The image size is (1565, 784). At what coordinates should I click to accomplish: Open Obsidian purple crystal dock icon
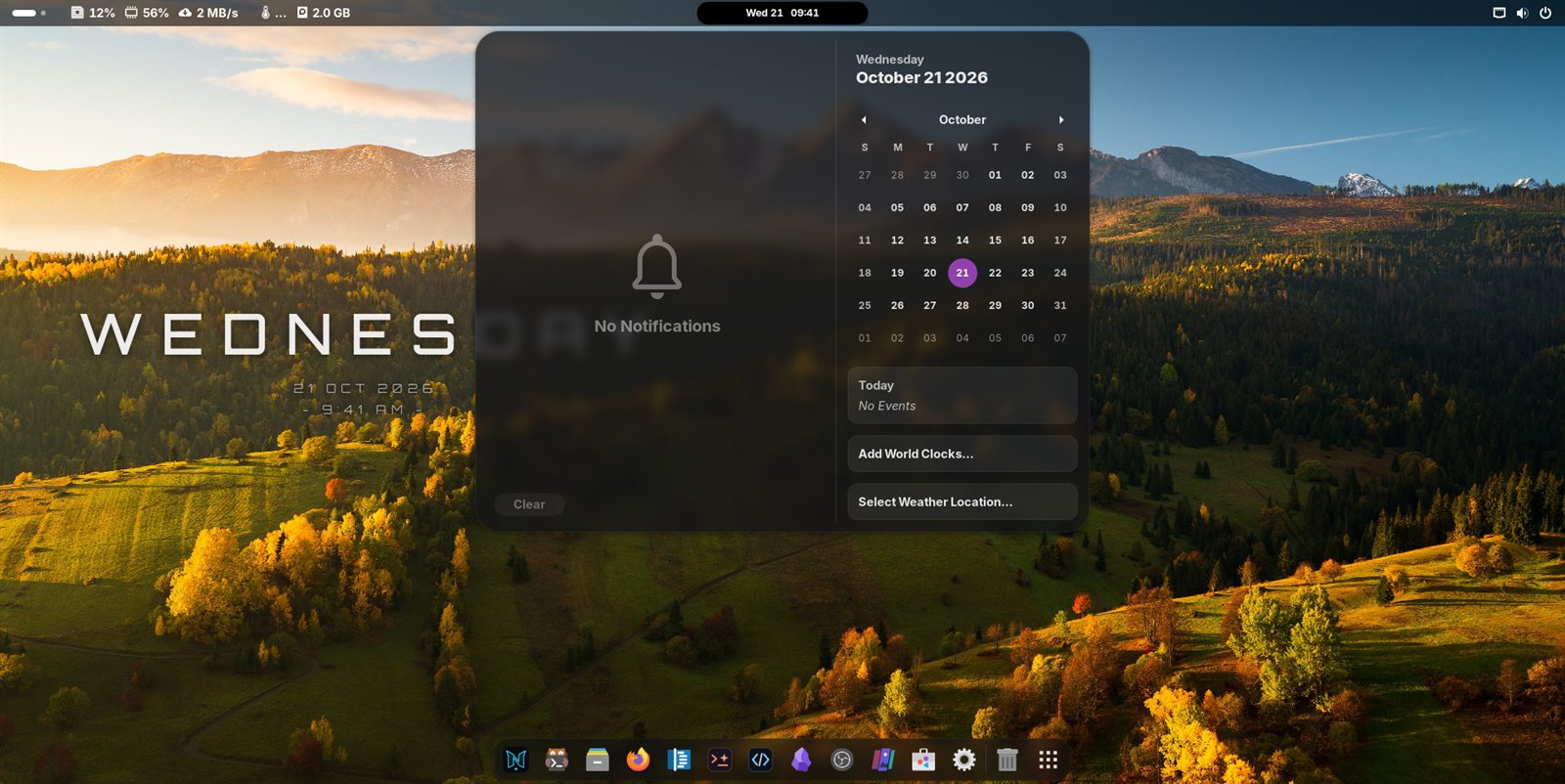click(801, 760)
